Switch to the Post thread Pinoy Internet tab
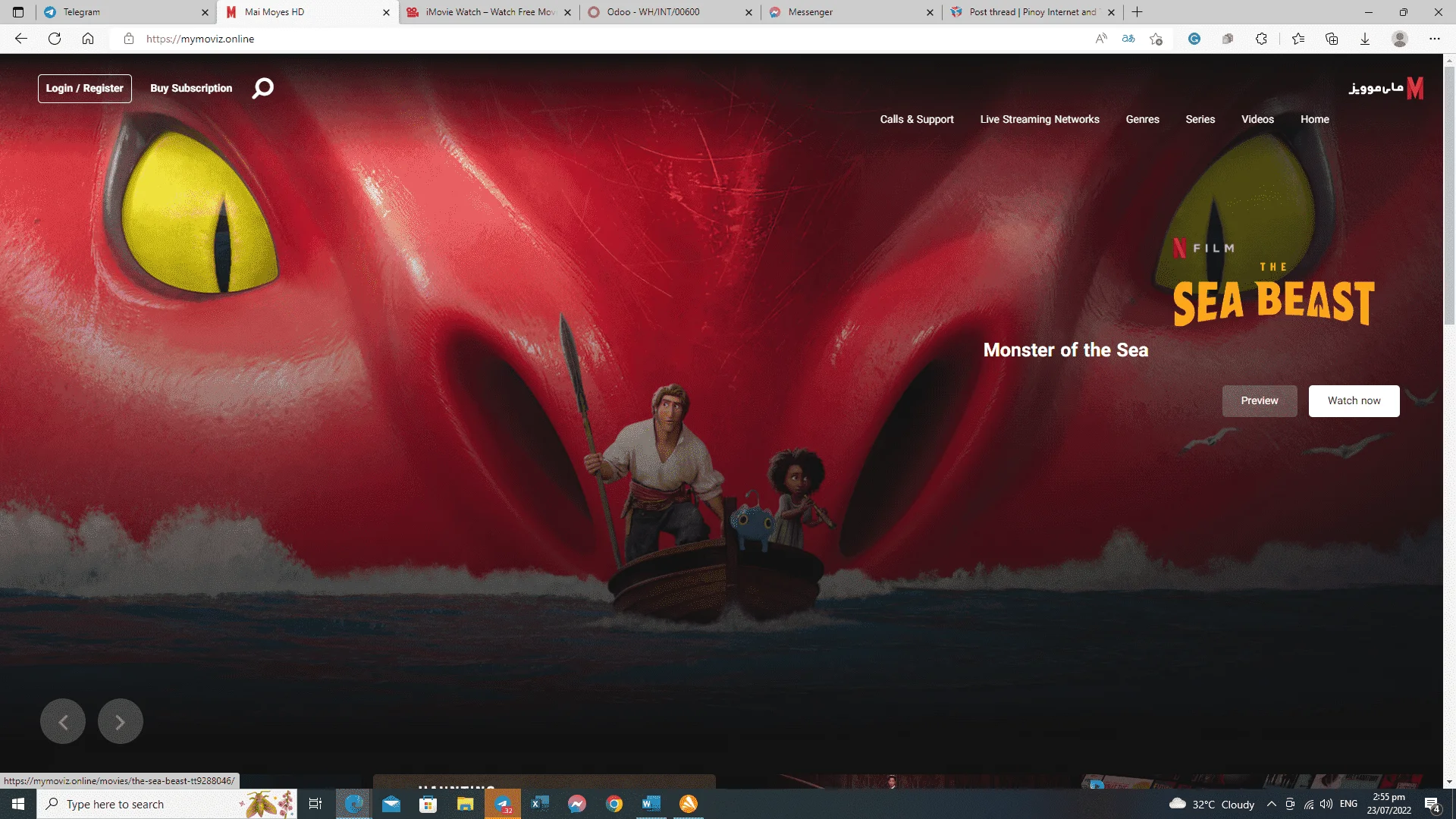Screen dimensions: 1456x819 1033,12
